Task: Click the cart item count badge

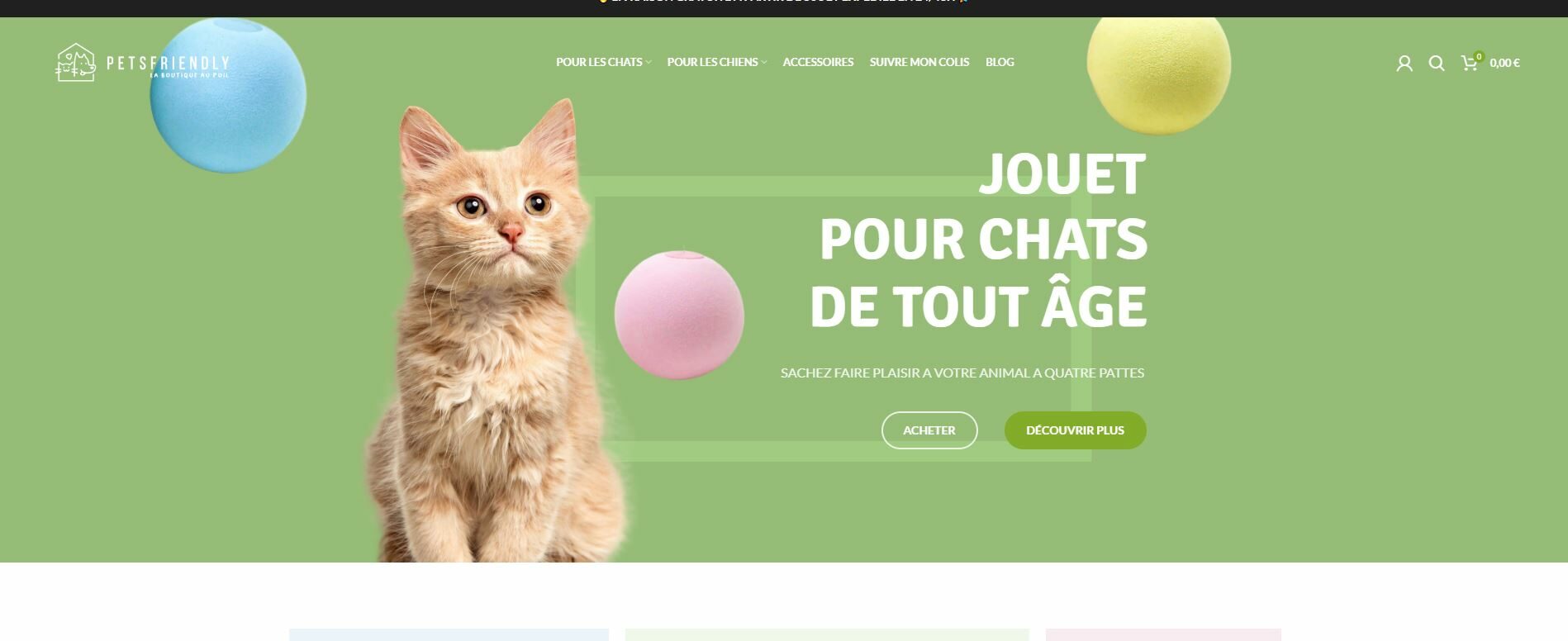Action: click(x=1479, y=57)
